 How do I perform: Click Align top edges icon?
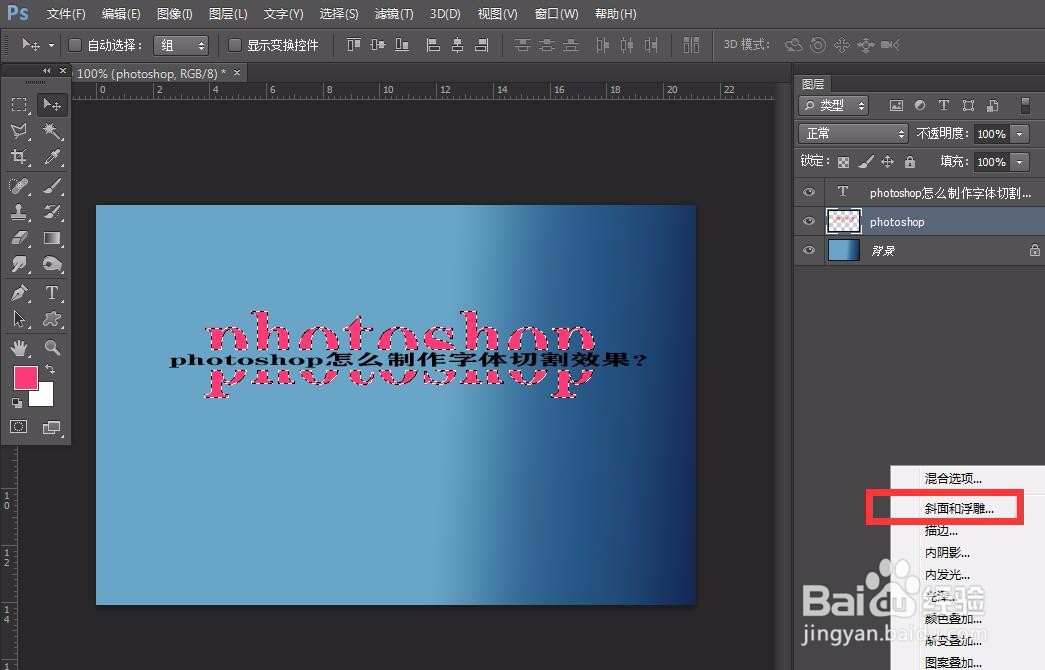coord(353,45)
